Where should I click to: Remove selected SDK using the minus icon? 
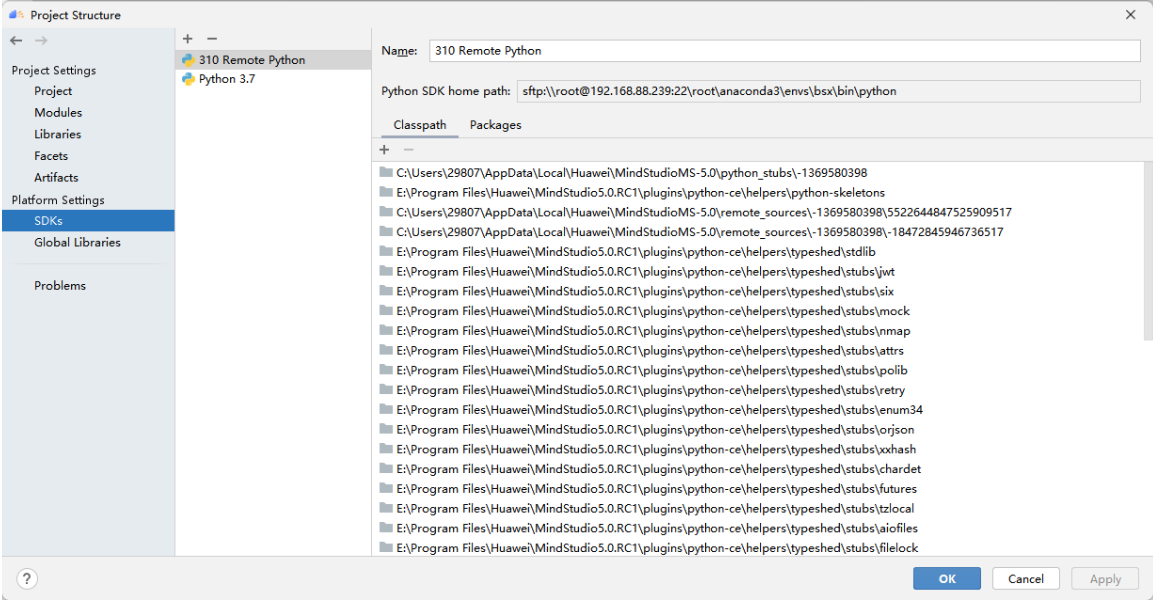[x=210, y=38]
